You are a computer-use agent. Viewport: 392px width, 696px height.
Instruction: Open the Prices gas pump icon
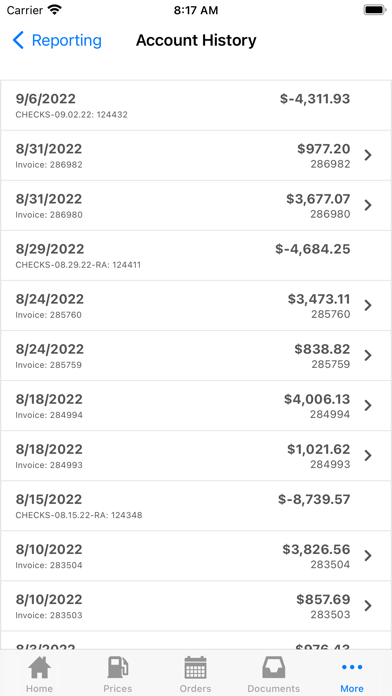coord(118,667)
